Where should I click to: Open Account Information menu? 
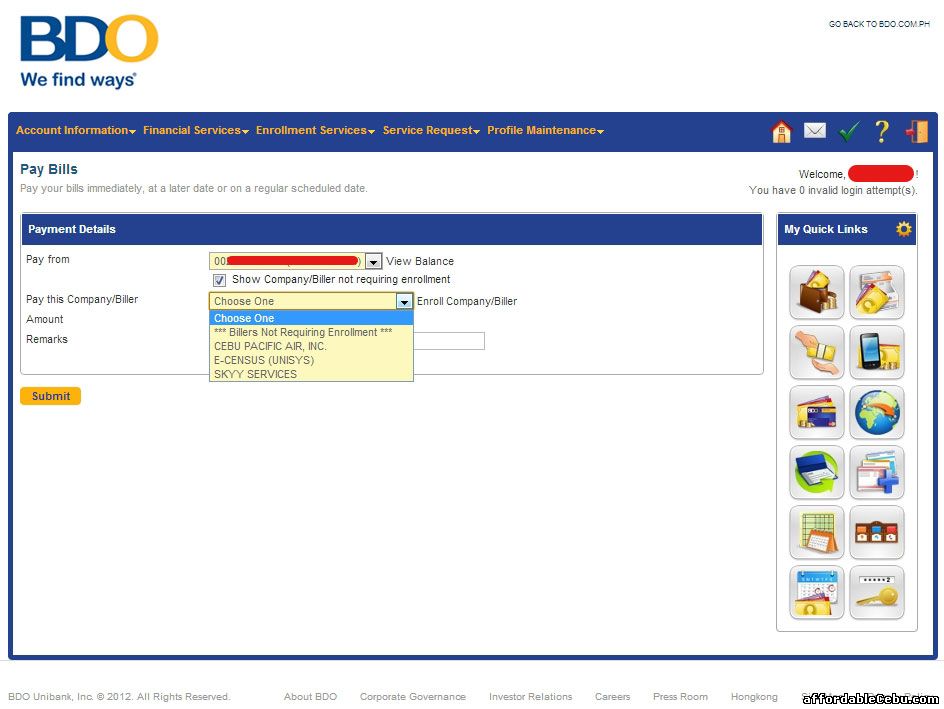coord(76,130)
